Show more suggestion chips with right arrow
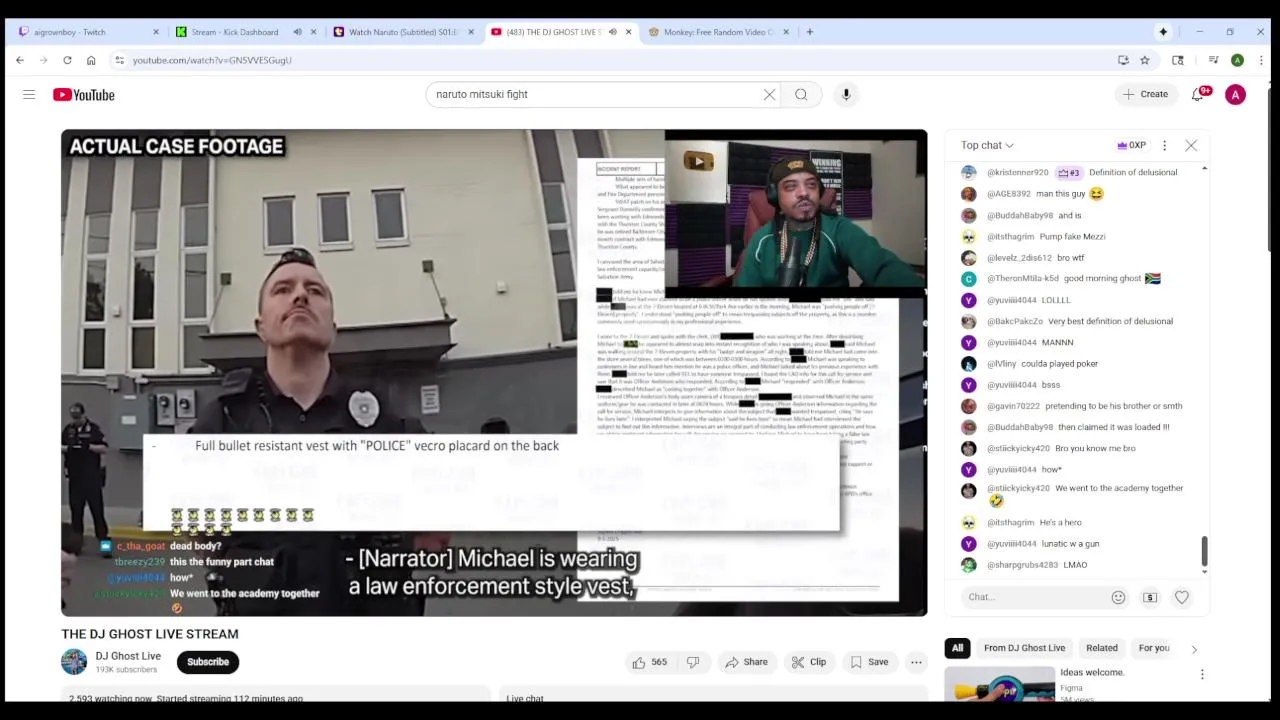The height and width of the screenshot is (720, 1280). point(1194,649)
